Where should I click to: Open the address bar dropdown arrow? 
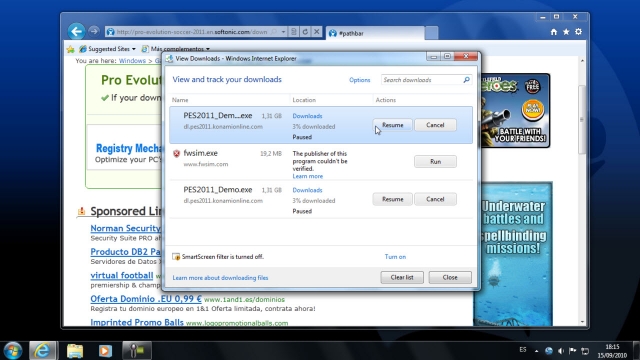click(283, 32)
